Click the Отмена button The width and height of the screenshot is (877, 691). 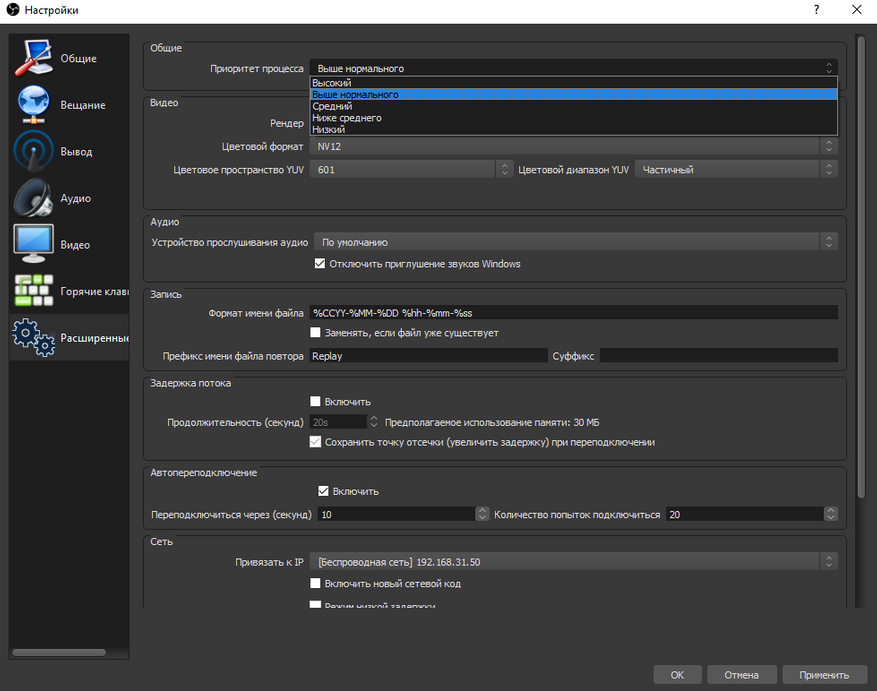point(742,675)
